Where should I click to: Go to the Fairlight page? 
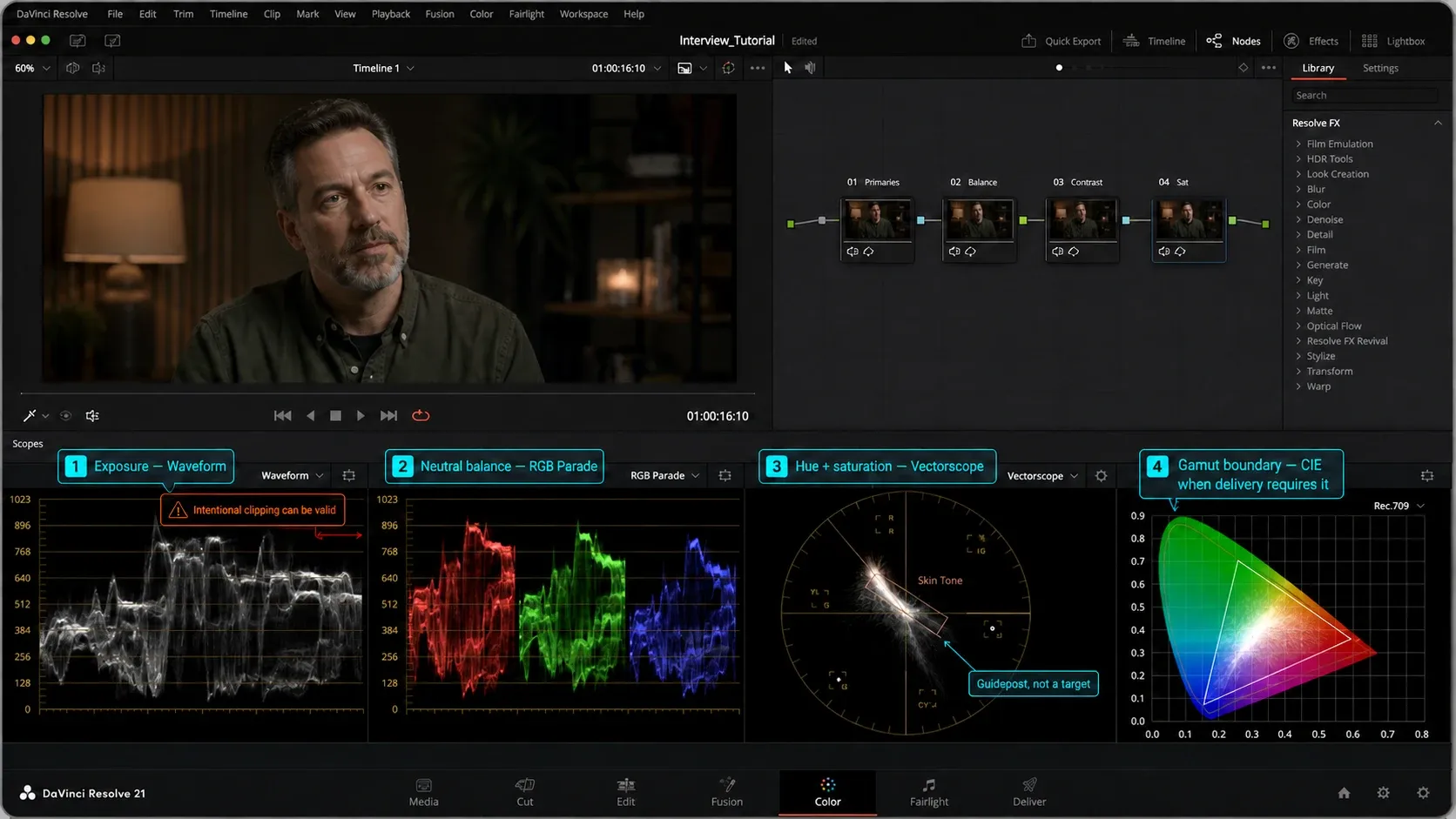click(x=929, y=792)
